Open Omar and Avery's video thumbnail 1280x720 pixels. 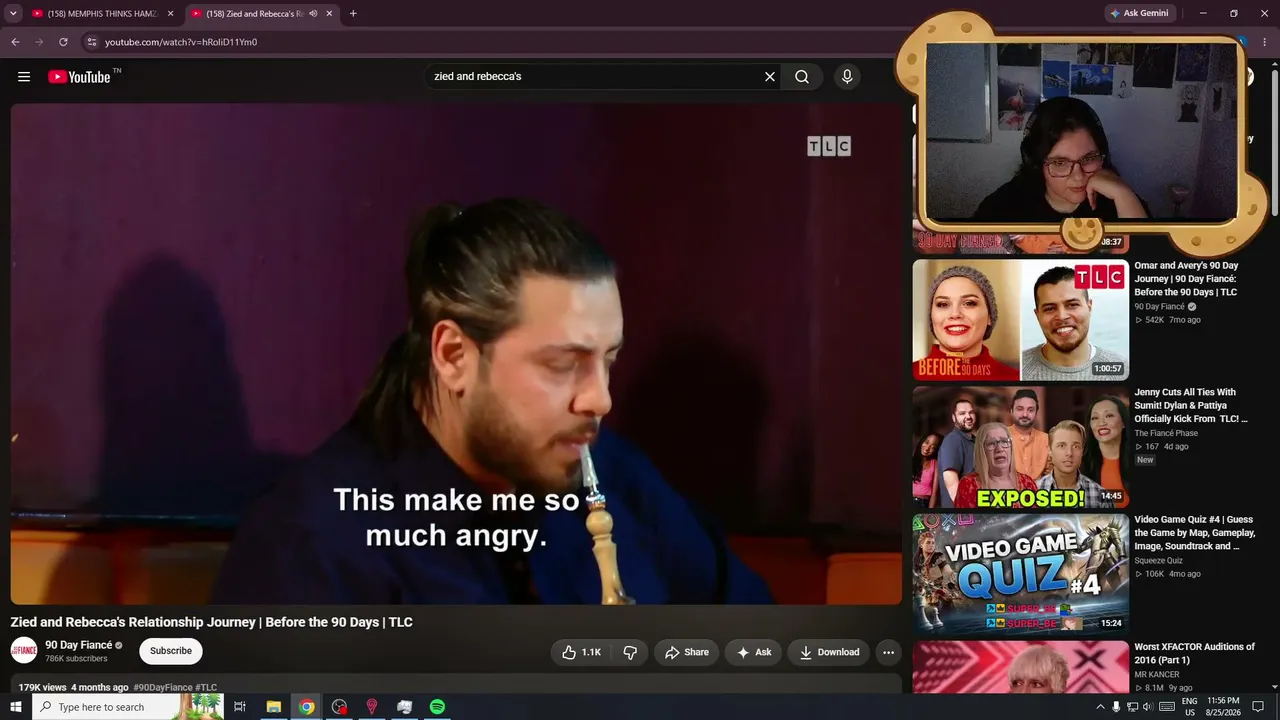coord(1020,320)
